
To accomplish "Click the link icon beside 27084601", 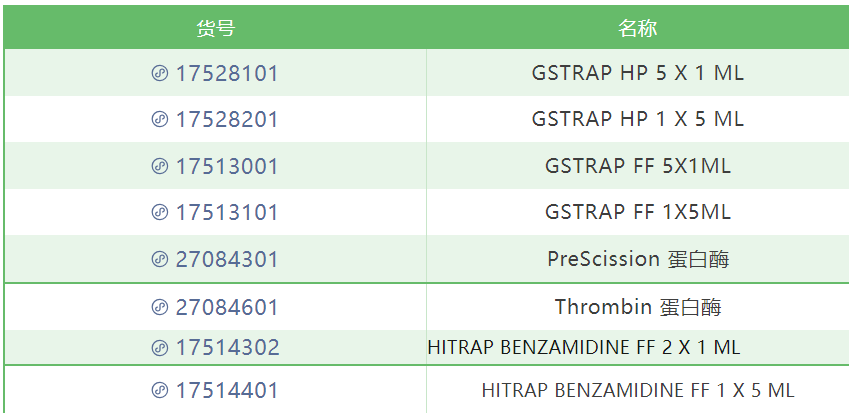I will click(159, 307).
